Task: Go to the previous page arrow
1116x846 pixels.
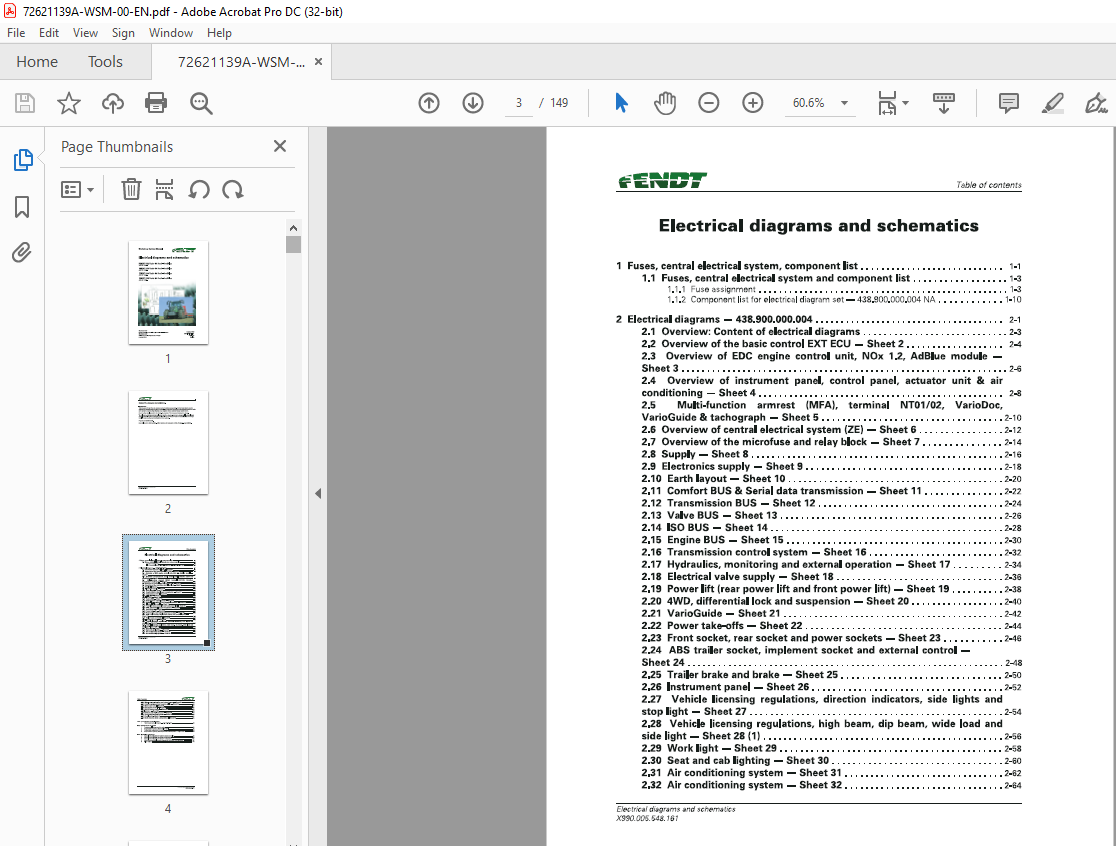Action: 428,103
